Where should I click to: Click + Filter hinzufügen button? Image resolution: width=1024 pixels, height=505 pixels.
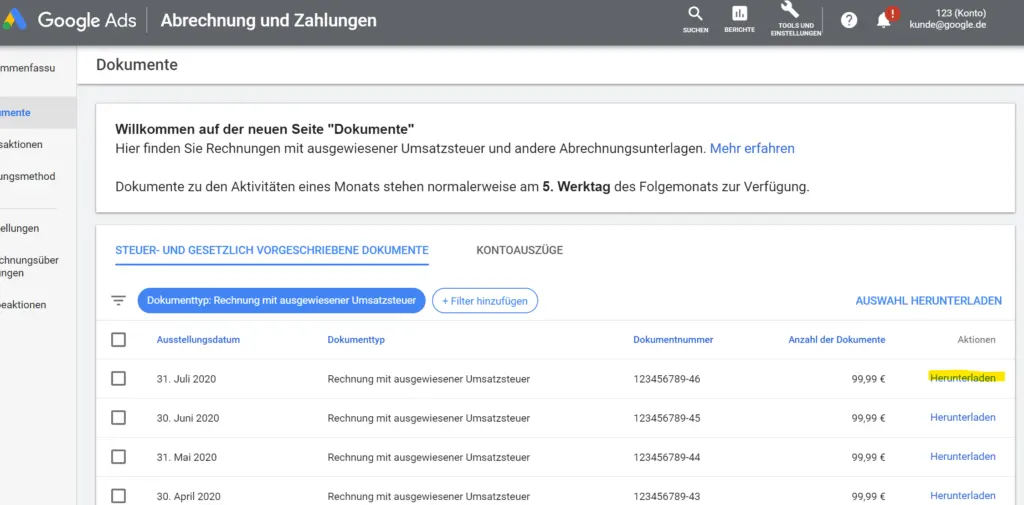[x=485, y=301]
